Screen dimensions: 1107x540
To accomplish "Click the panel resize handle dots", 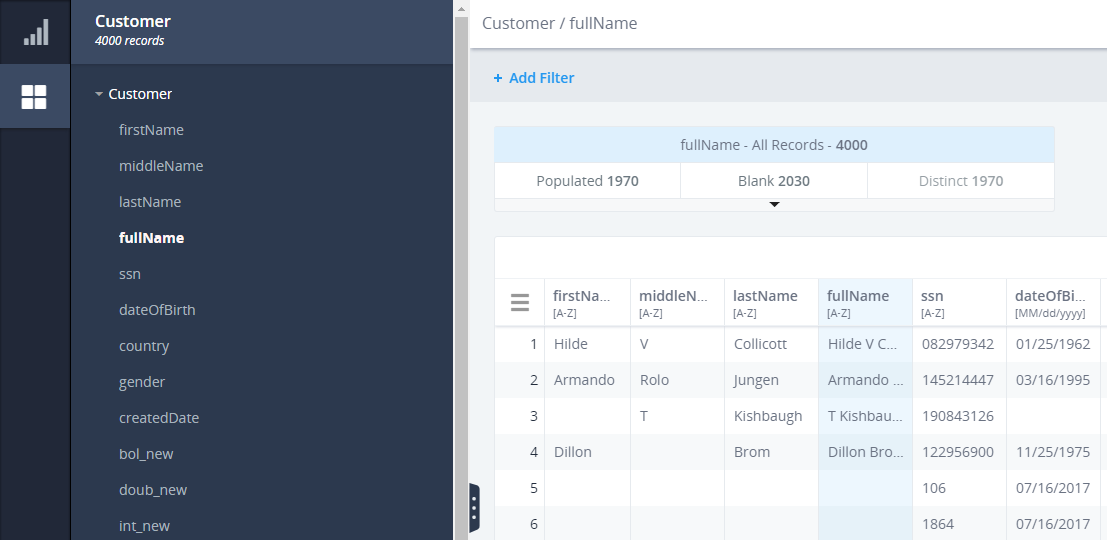I will point(474,508).
